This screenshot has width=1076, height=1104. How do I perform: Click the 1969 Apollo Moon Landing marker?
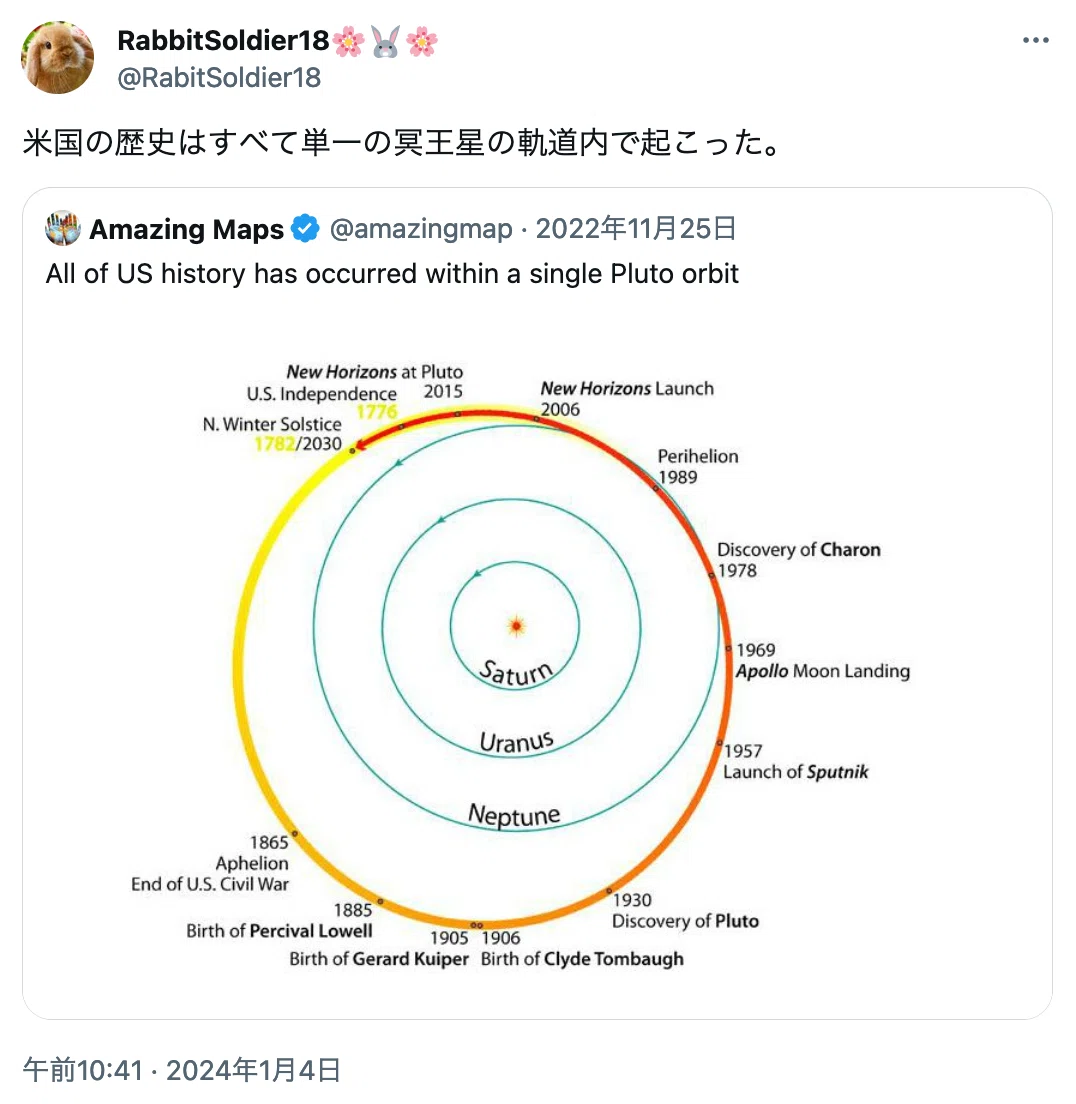tap(728, 648)
